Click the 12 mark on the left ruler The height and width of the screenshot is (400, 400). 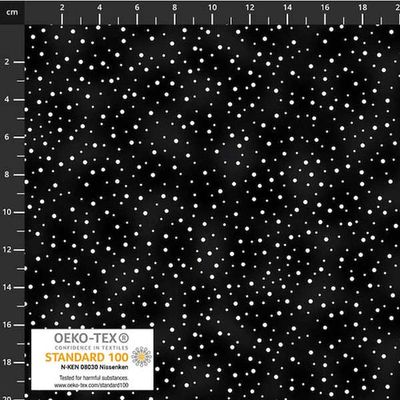[7, 250]
